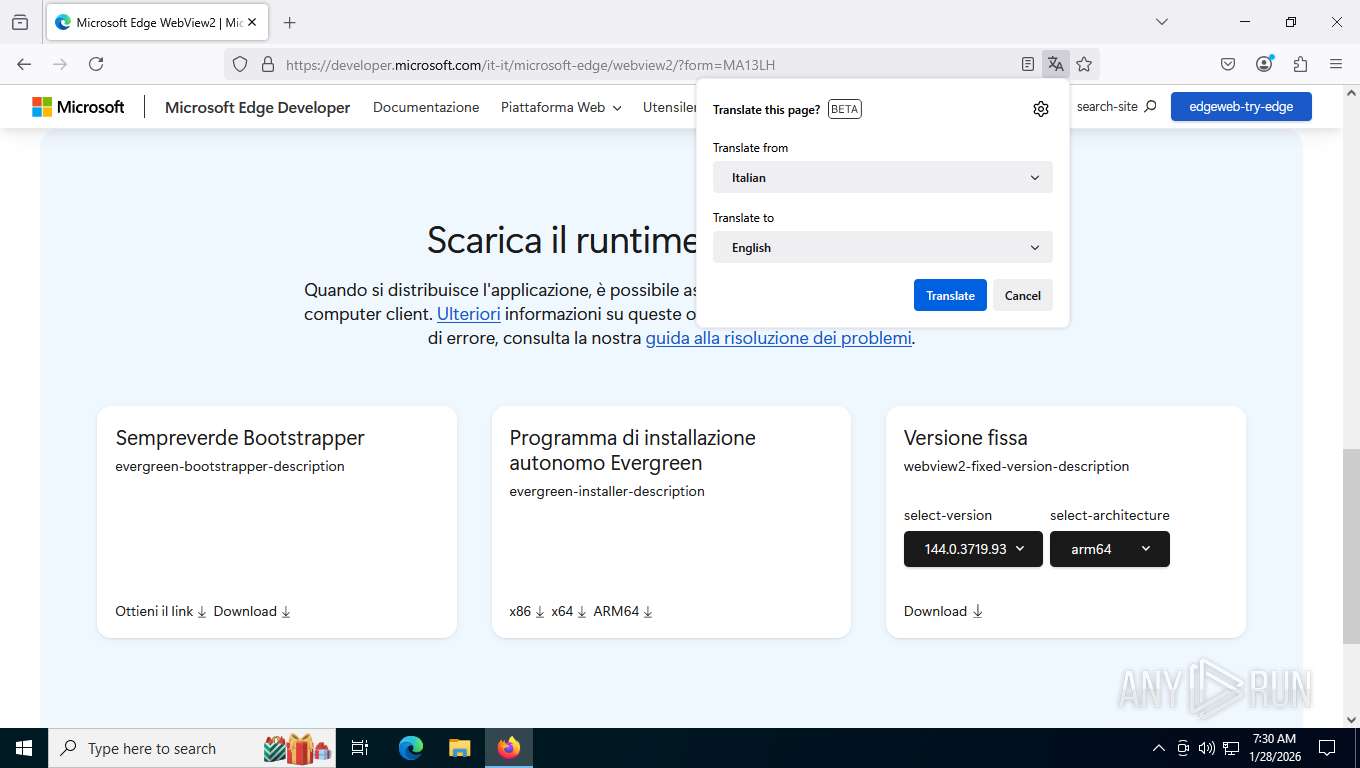Open File Explorer from the taskbar
Viewport: 1360px width, 768px height.
coord(459,748)
